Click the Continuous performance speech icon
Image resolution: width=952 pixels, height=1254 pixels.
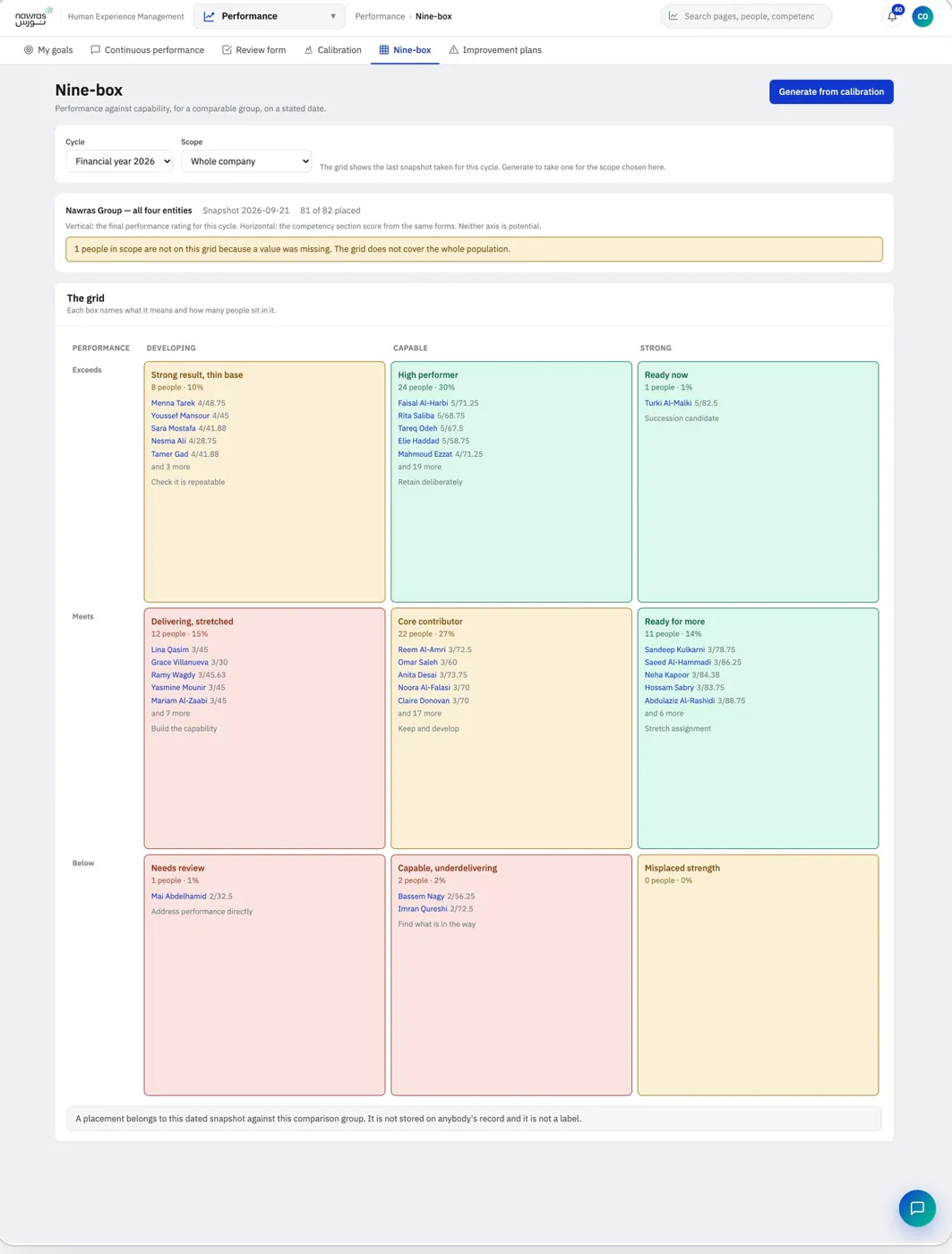point(95,50)
